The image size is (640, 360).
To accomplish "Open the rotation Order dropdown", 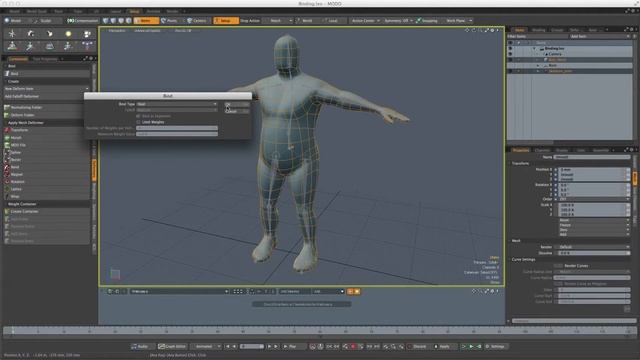I will (594, 199).
